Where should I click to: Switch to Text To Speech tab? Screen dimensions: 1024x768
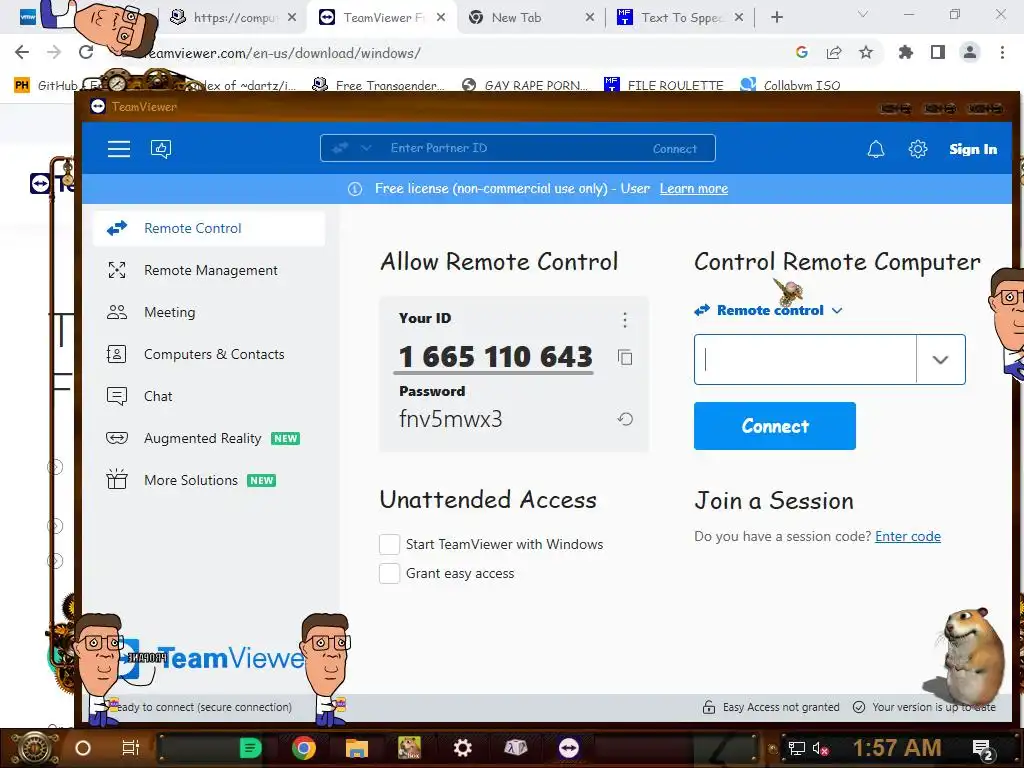pos(679,18)
